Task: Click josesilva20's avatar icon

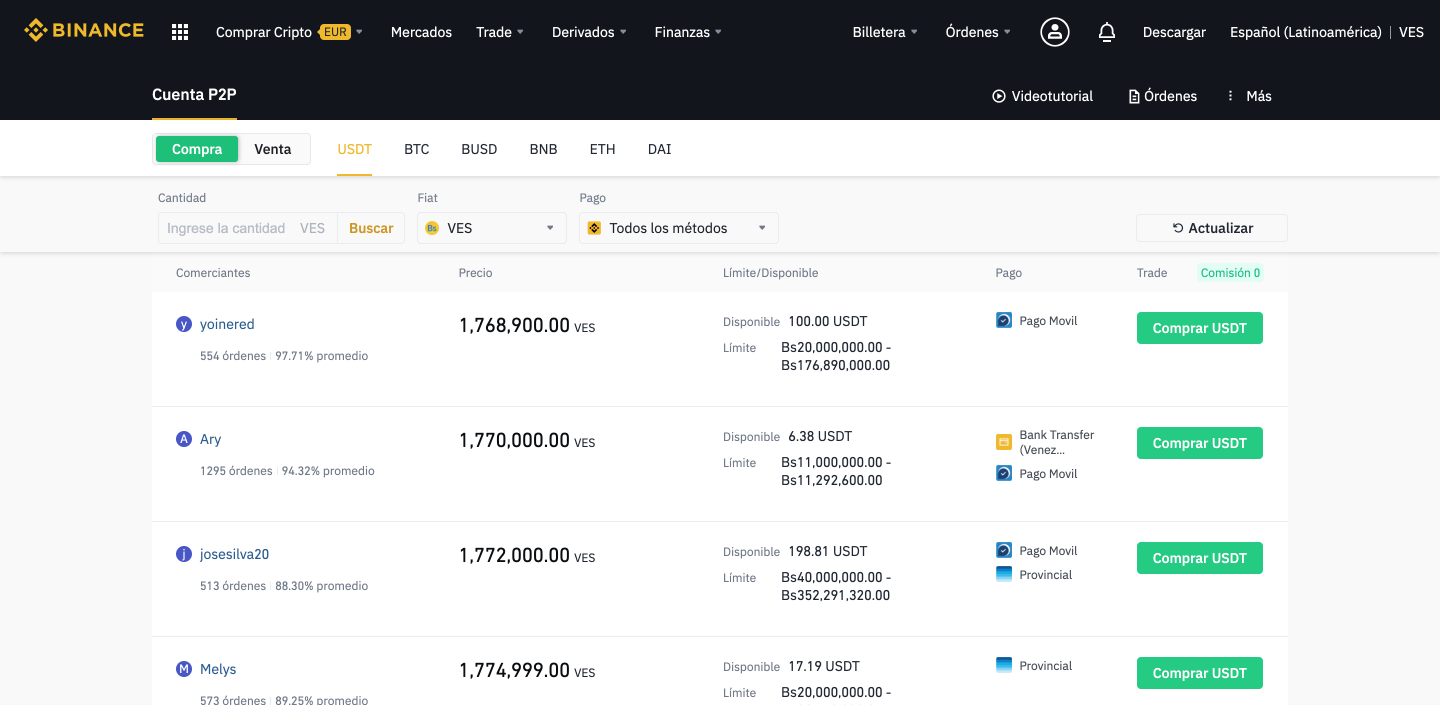Action: [183, 554]
